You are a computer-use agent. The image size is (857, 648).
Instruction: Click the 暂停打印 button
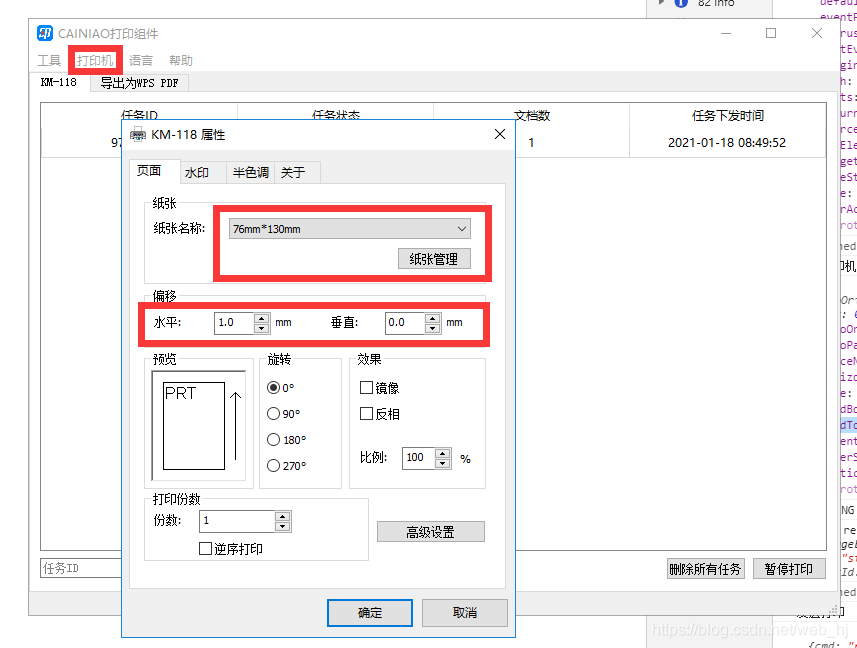pyautogui.click(x=789, y=569)
